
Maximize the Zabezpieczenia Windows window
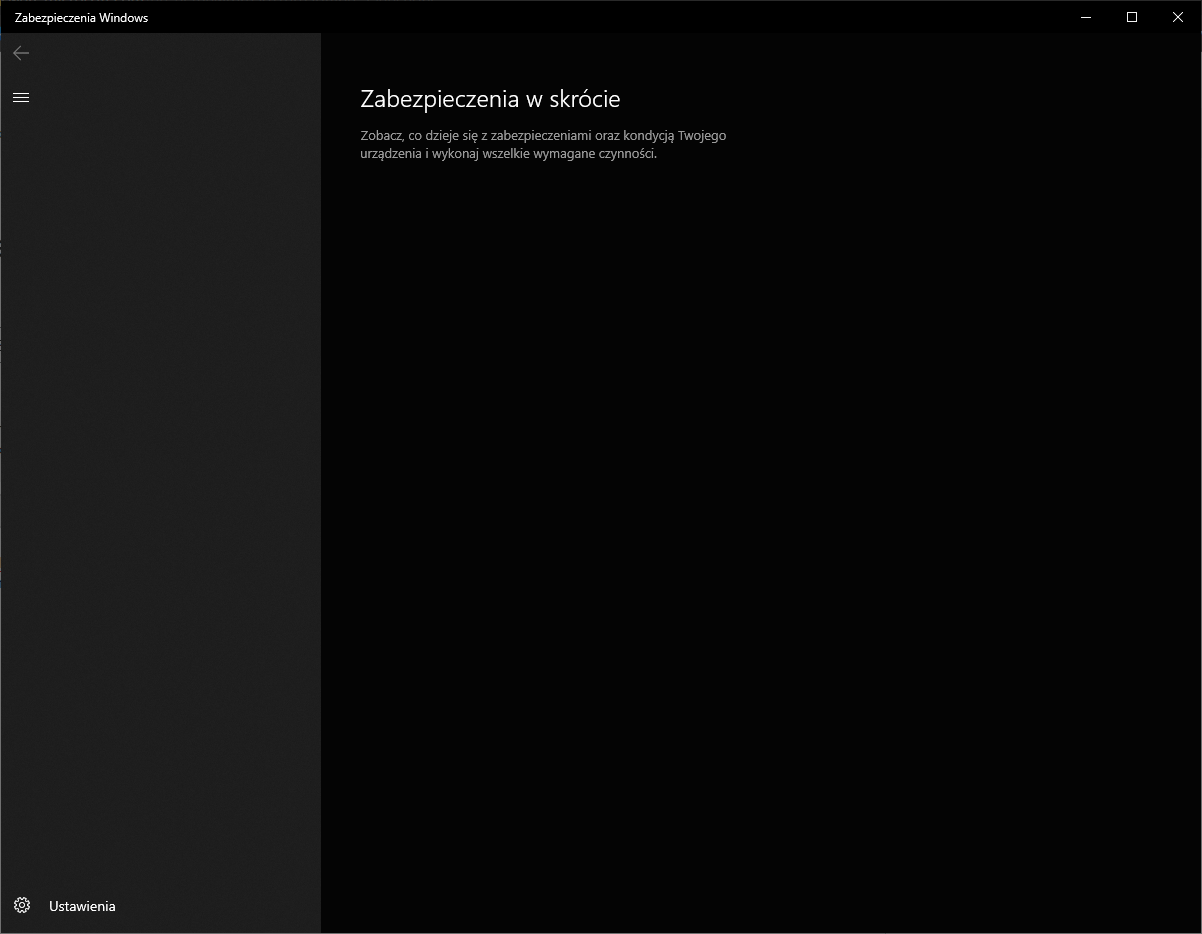click(x=1131, y=17)
